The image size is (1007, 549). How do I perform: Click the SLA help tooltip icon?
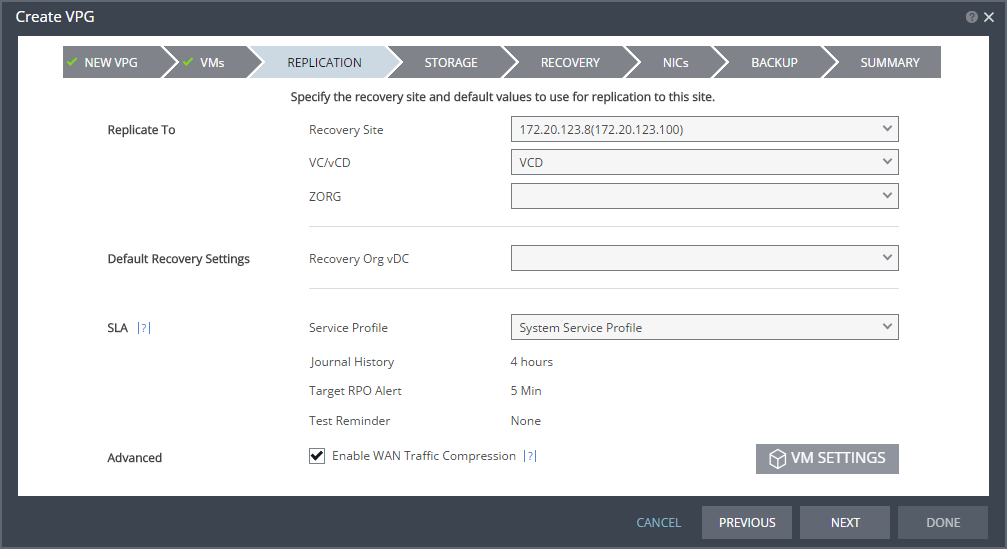coord(144,327)
